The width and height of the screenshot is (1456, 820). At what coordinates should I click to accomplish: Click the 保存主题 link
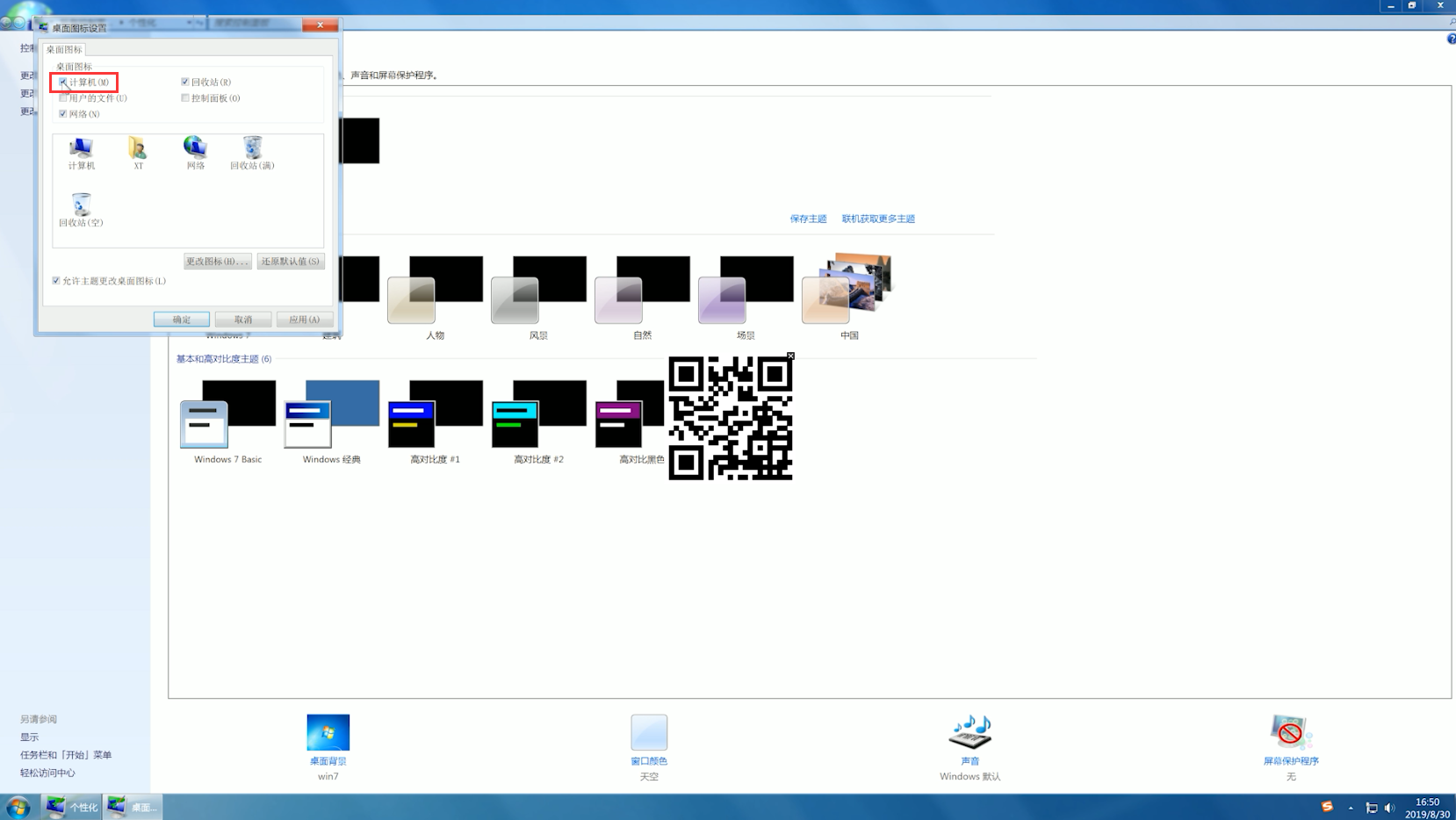pyautogui.click(x=808, y=219)
